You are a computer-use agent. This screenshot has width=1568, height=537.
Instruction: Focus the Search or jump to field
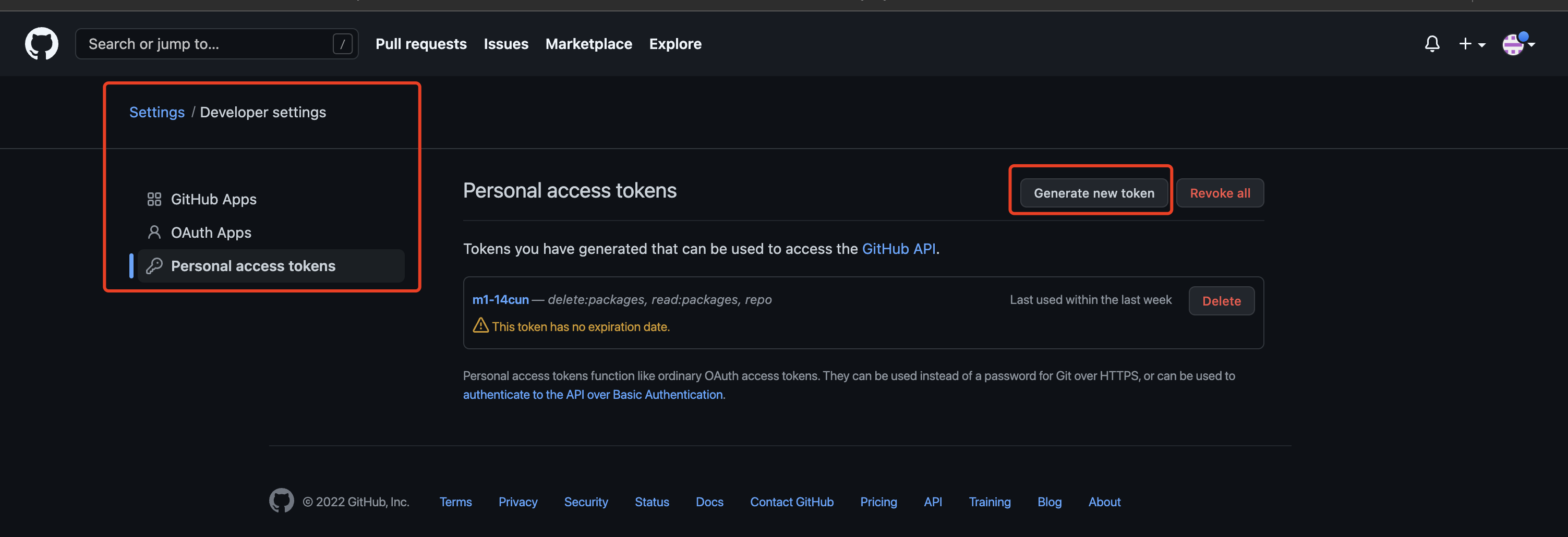216,44
